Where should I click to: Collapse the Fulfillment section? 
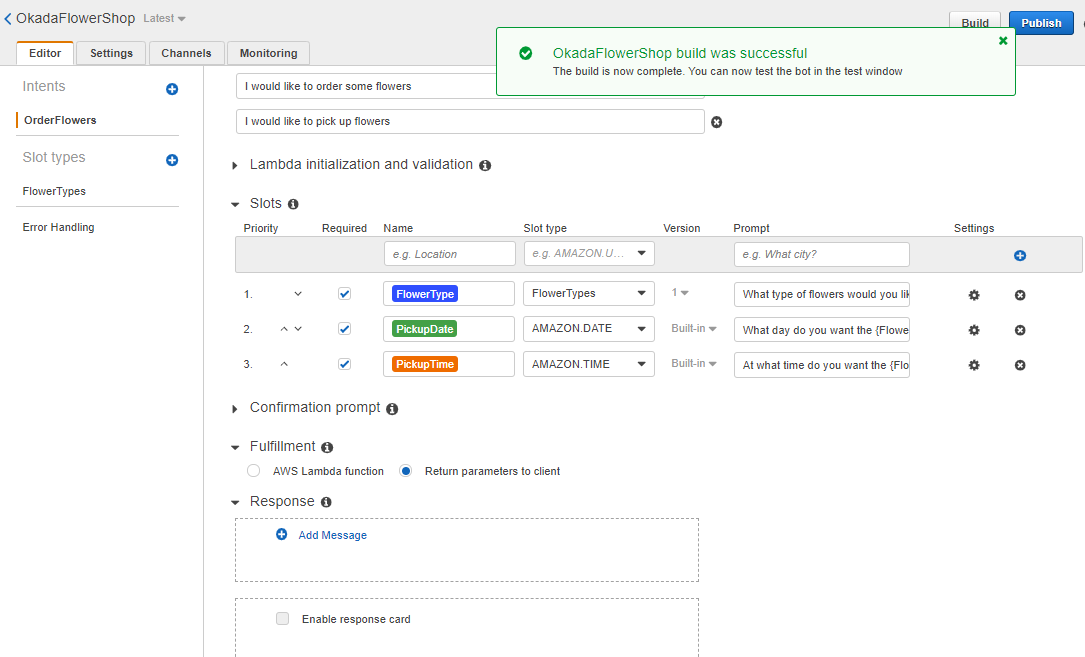coord(235,448)
